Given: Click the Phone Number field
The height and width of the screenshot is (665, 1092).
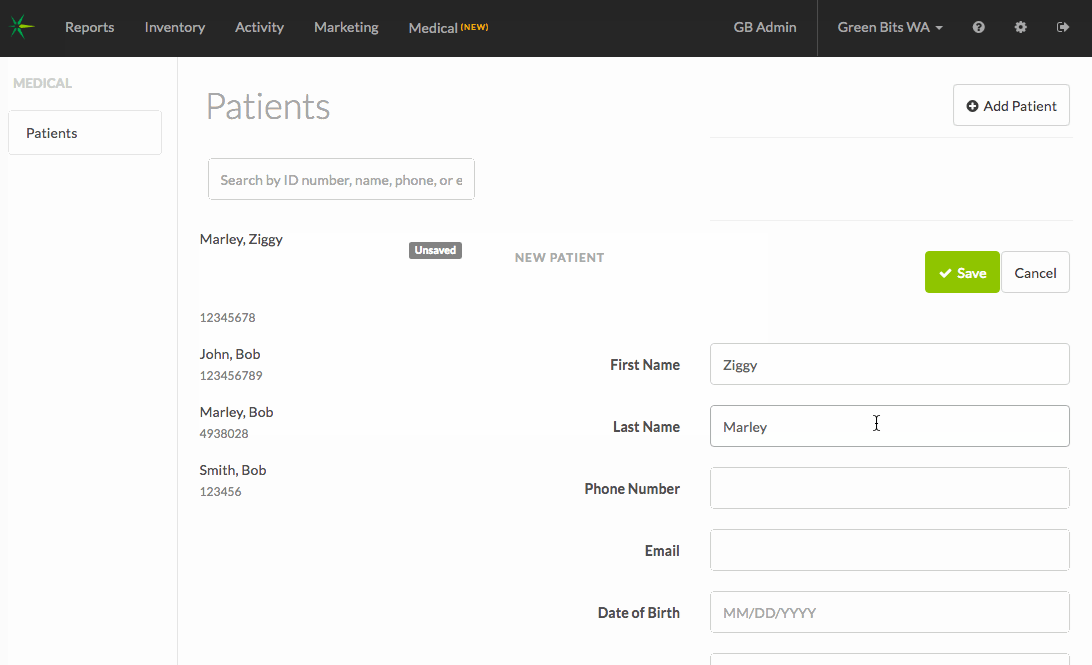Looking at the screenshot, I should [888, 489].
